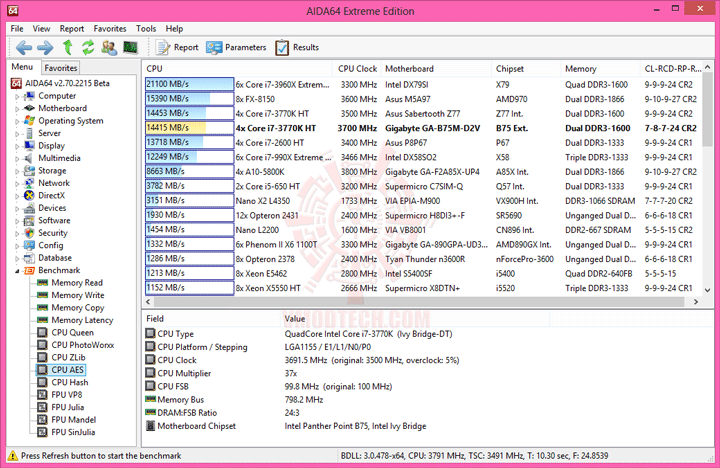Expand the Computer tree node
This screenshot has height=468, width=720.
pos(17,96)
